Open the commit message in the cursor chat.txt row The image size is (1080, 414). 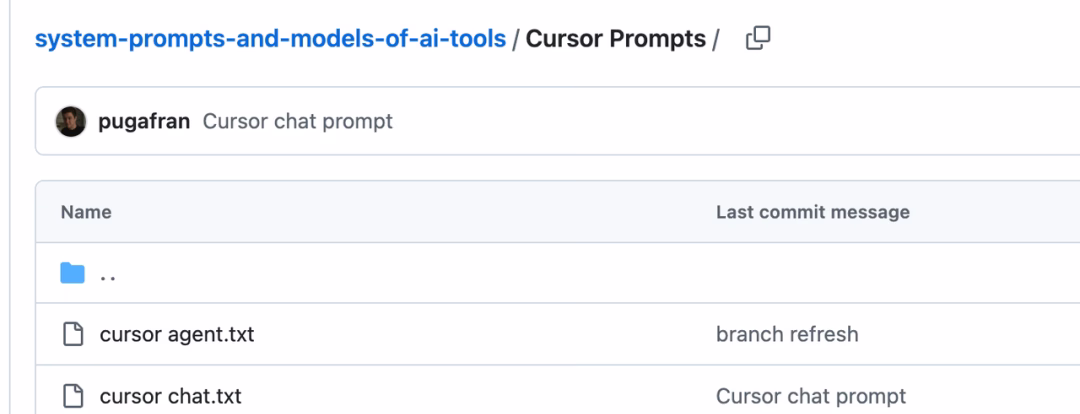pyautogui.click(x=810, y=396)
